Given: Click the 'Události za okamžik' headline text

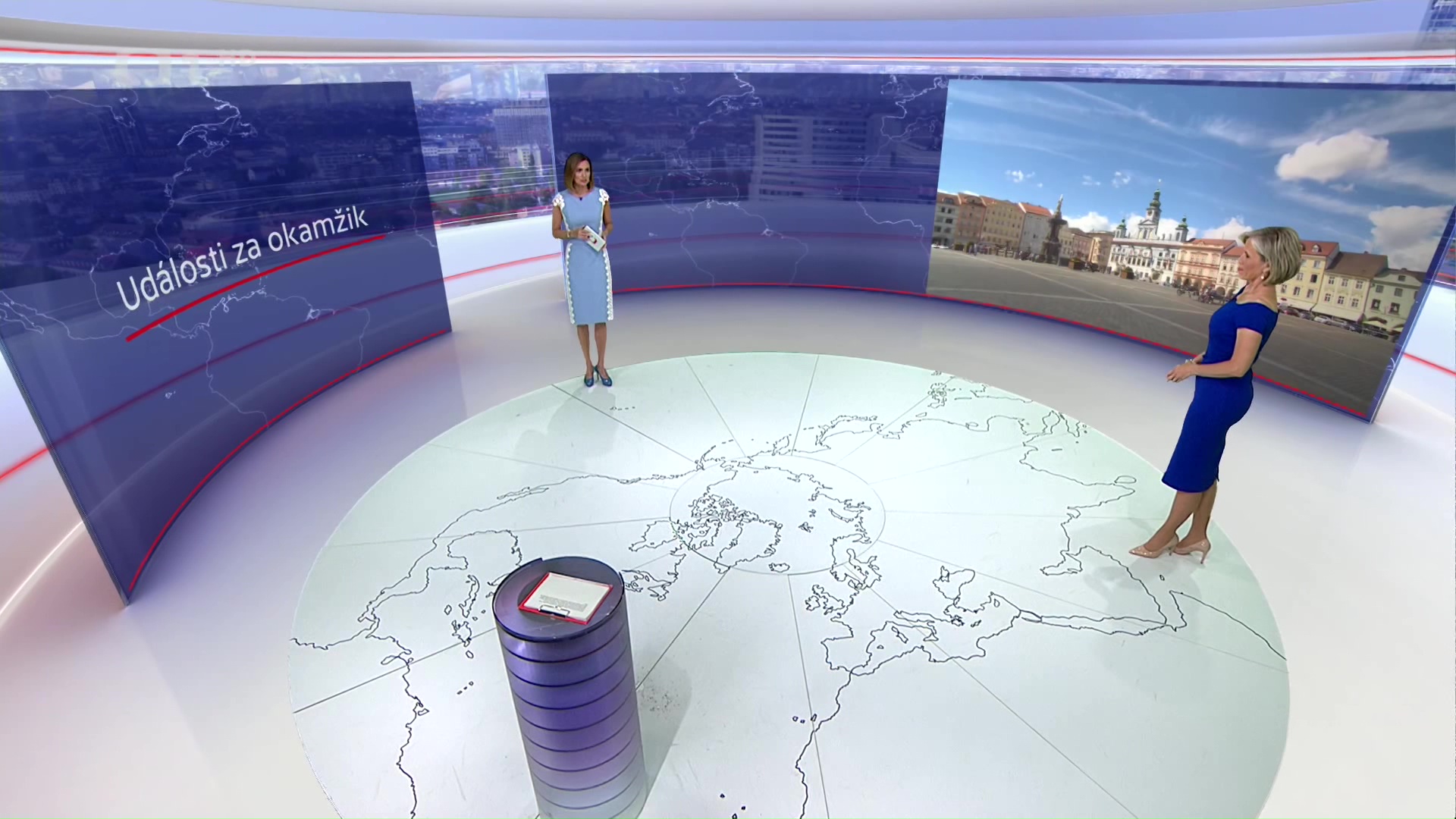Looking at the screenshot, I should [x=243, y=259].
